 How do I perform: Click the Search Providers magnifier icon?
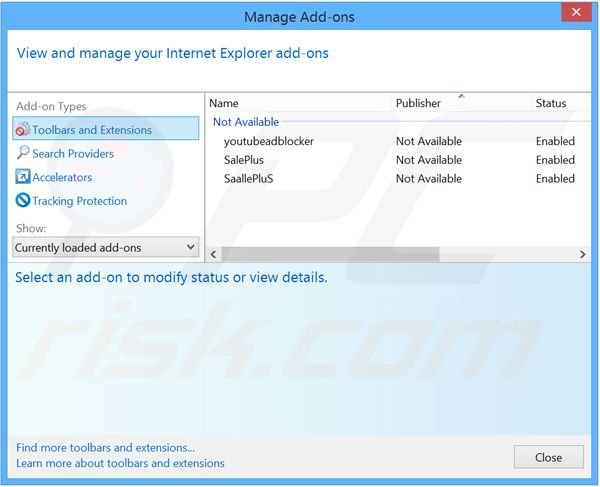click(23, 153)
